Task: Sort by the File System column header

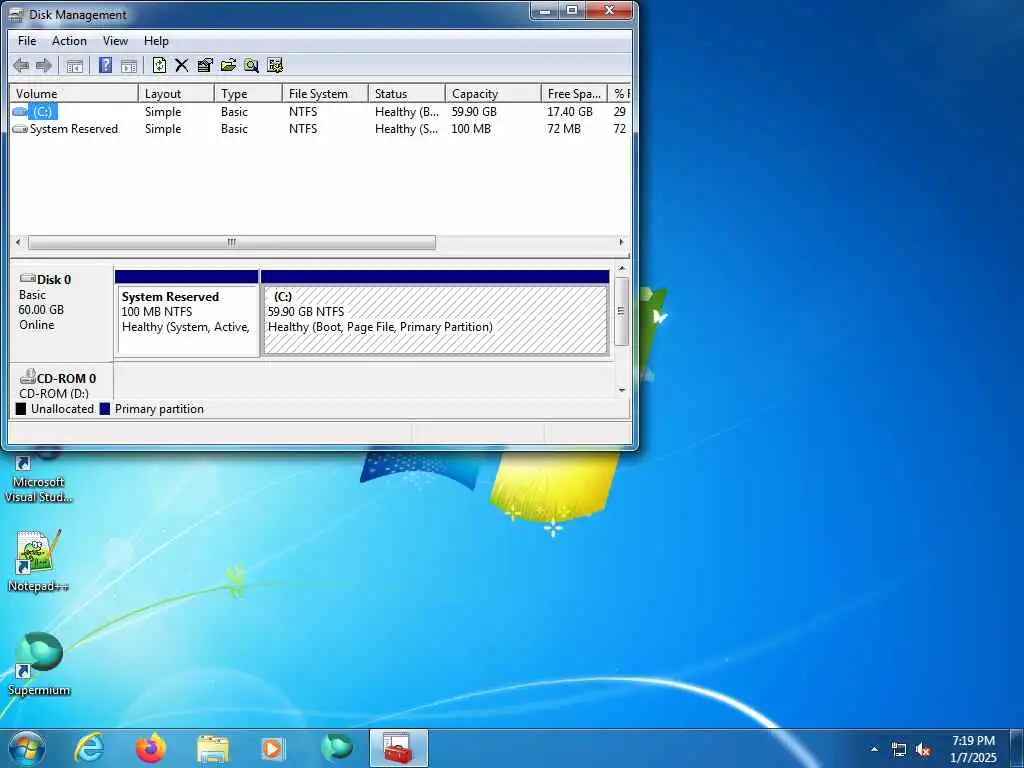Action: coord(325,93)
